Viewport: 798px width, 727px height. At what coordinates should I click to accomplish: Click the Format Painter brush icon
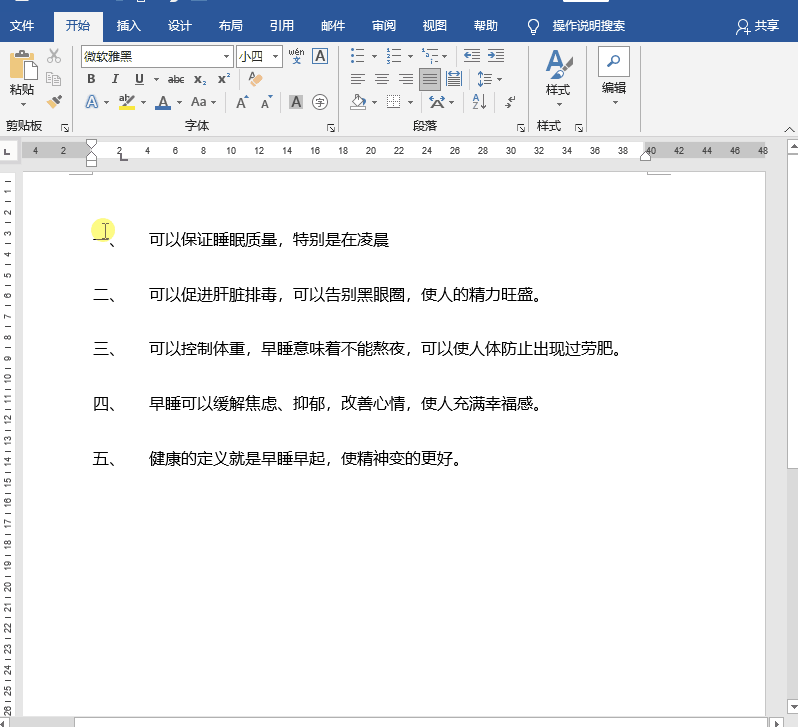(54, 101)
